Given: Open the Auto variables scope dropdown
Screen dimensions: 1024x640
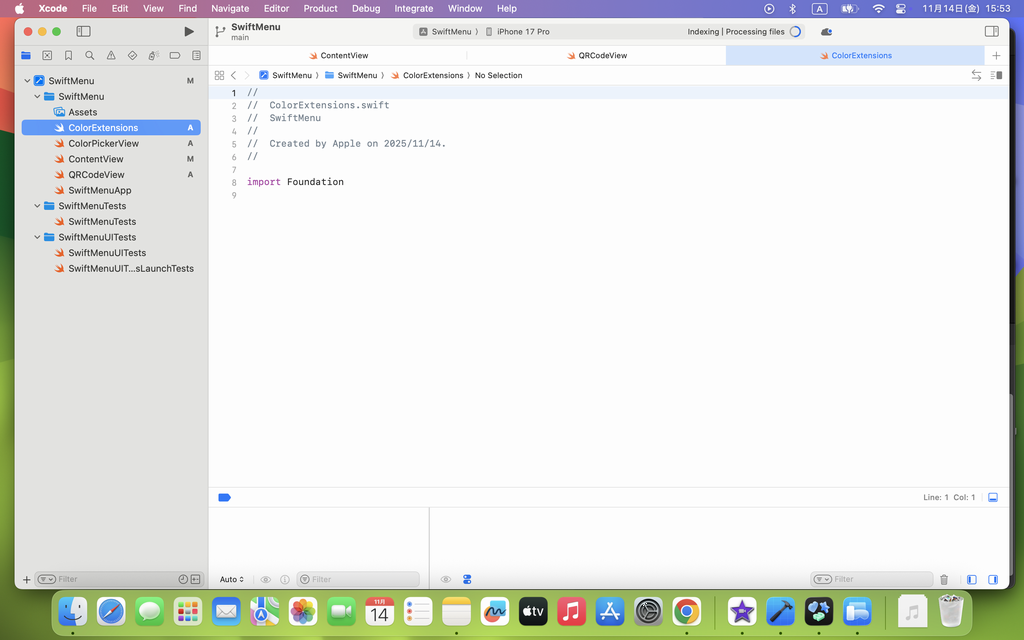Looking at the screenshot, I should (x=232, y=579).
